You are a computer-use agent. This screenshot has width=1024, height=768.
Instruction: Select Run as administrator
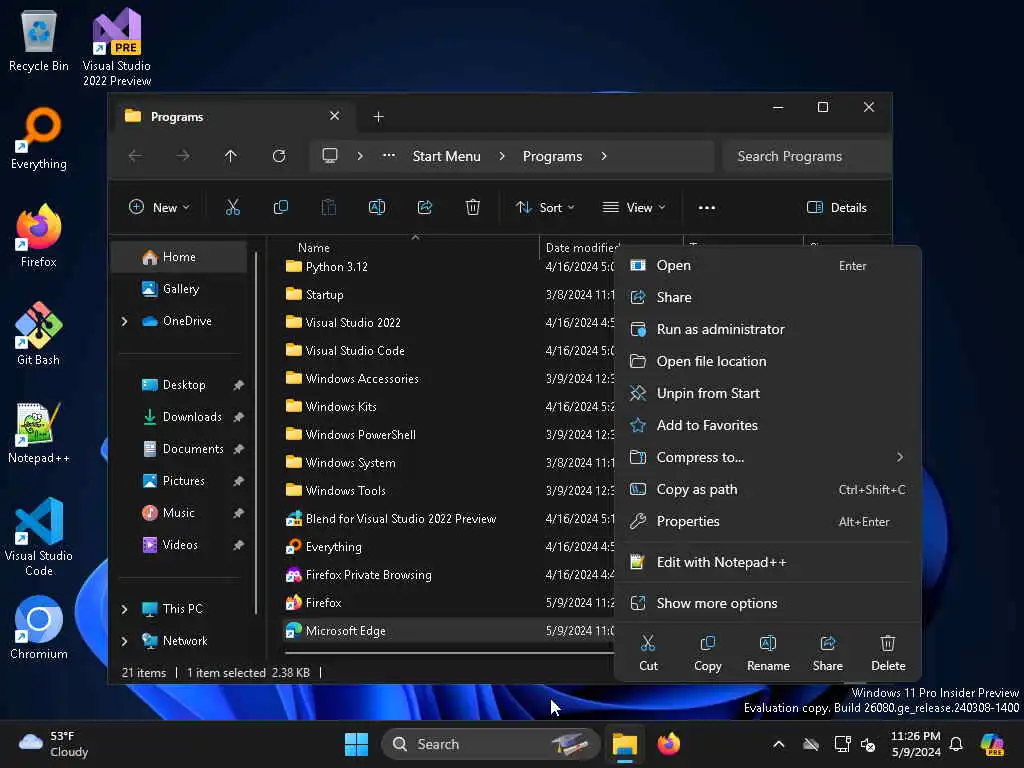tap(768, 329)
